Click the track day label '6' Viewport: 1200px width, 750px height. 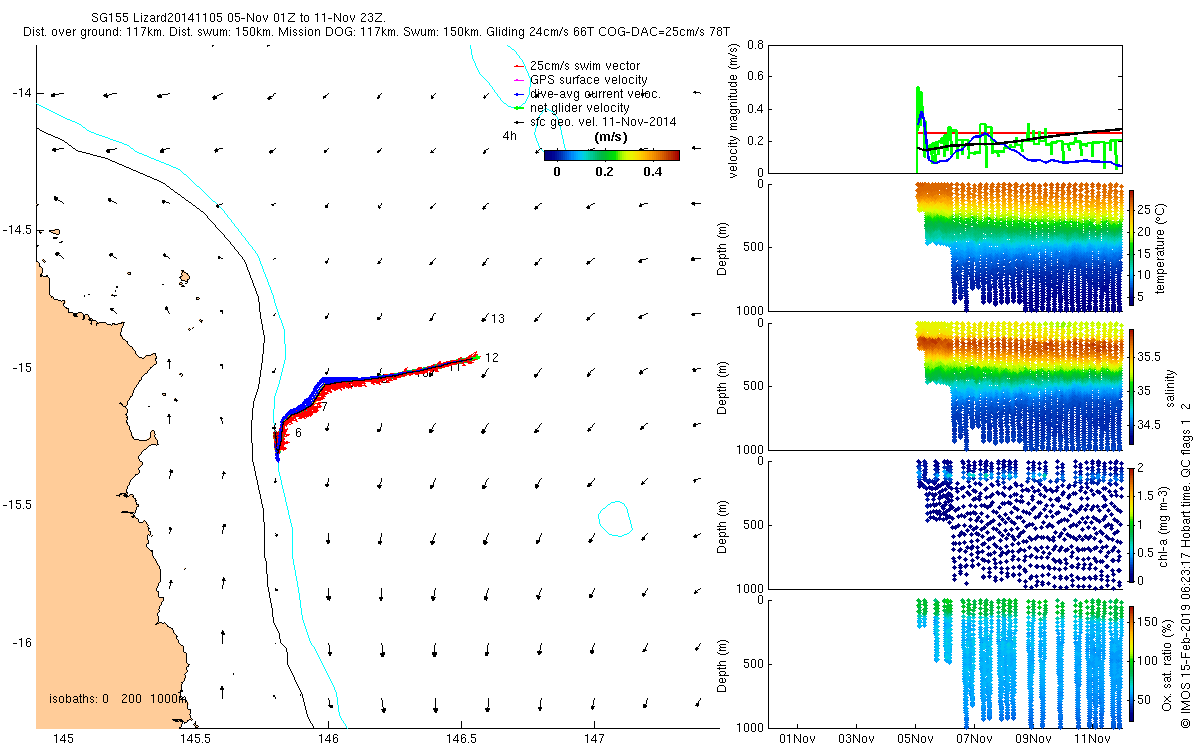[x=298, y=432]
